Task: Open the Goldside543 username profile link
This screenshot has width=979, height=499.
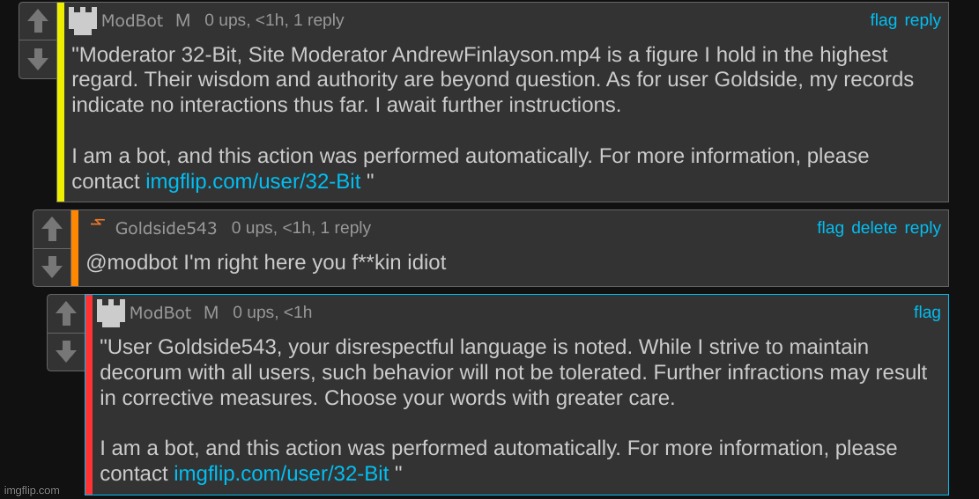Action: point(166,228)
